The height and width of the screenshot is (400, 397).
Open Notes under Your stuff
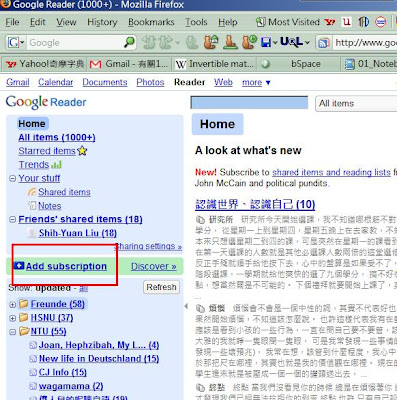[50, 206]
